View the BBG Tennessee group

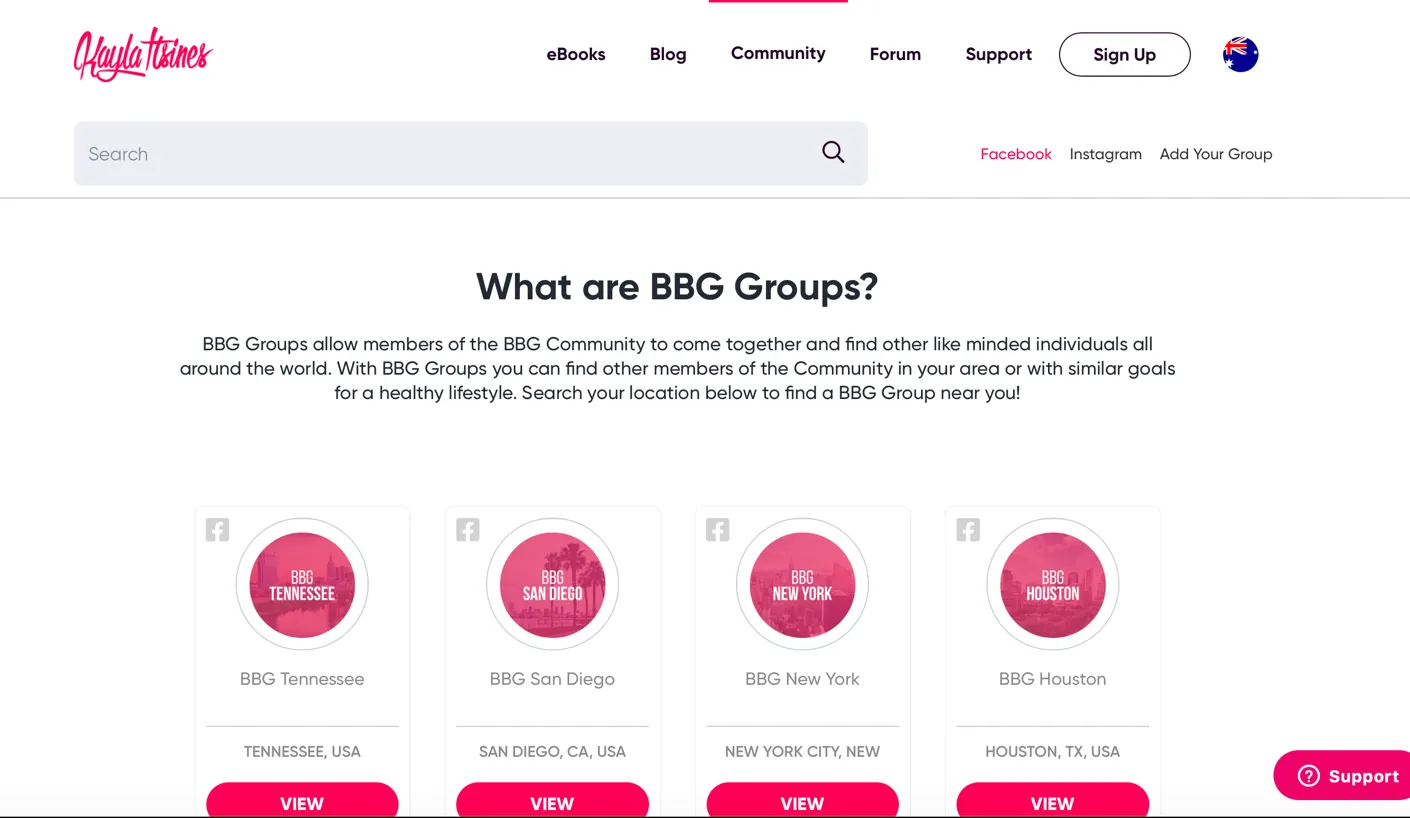pos(302,802)
